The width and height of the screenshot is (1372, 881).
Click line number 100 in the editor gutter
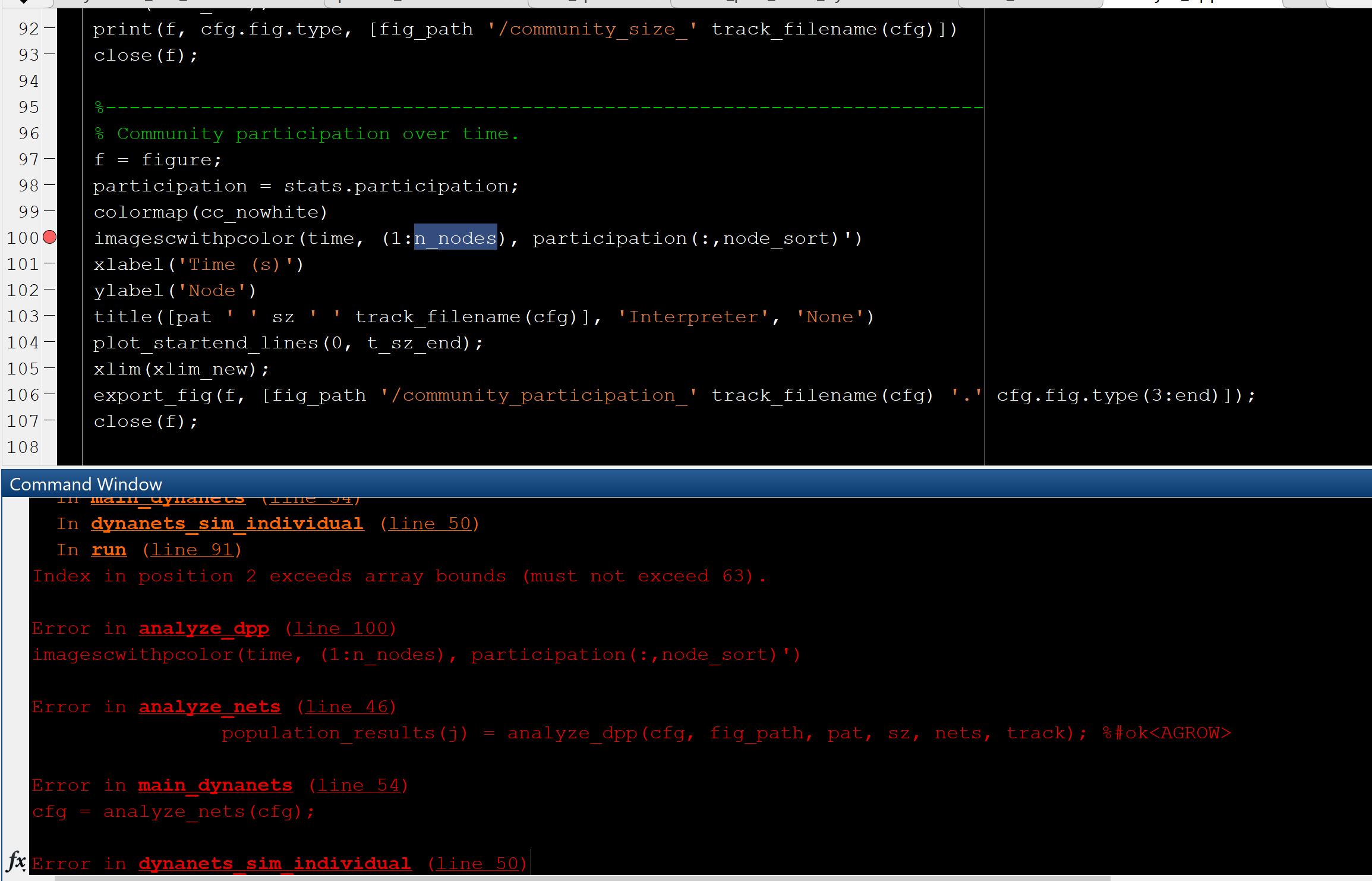click(24, 238)
